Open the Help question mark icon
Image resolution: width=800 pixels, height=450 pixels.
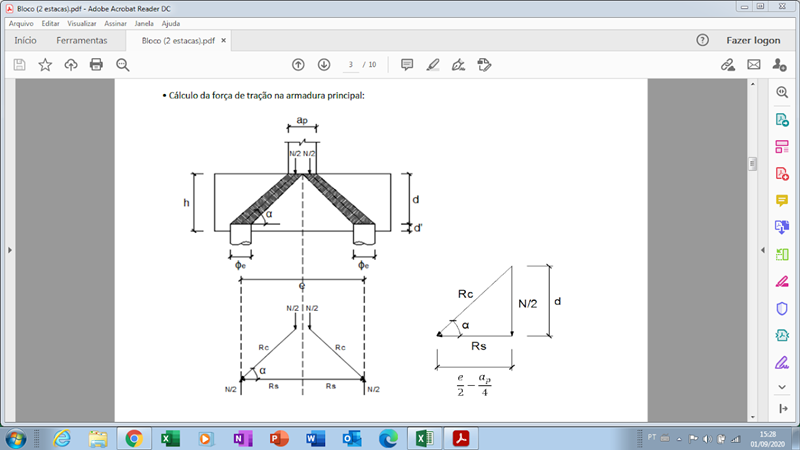pyautogui.click(x=703, y=40)
